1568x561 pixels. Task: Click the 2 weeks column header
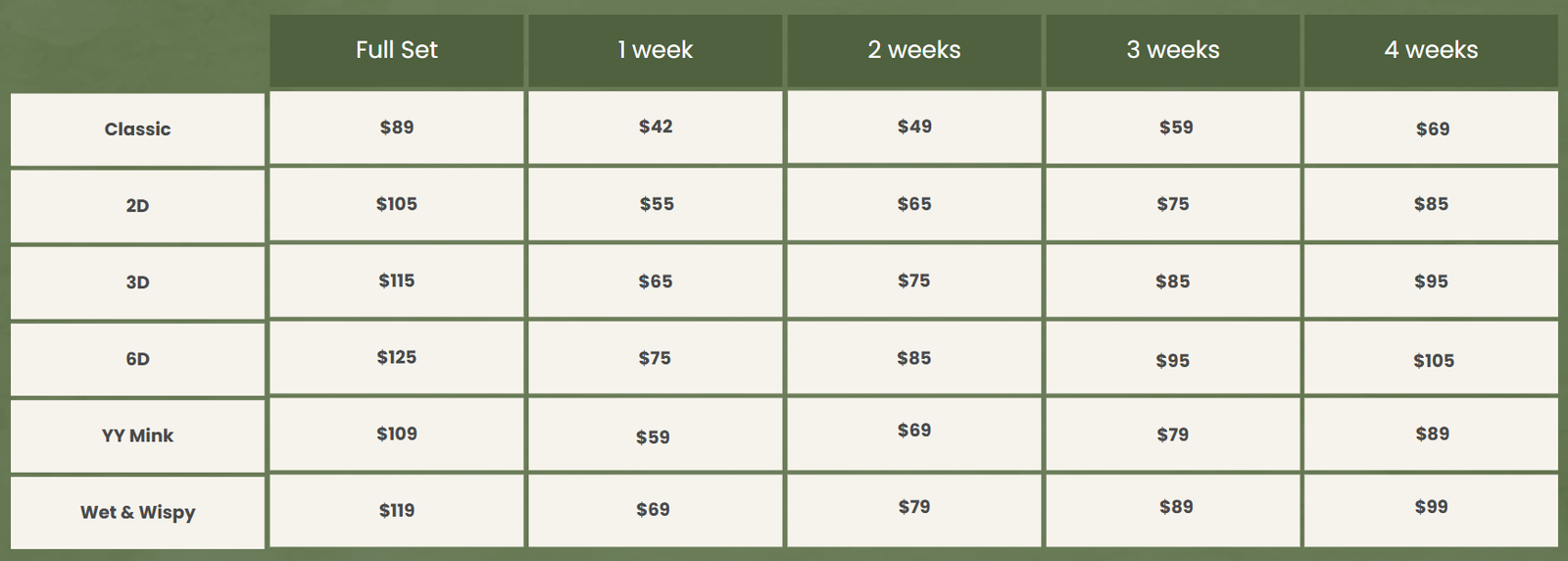tap(913, 50)
